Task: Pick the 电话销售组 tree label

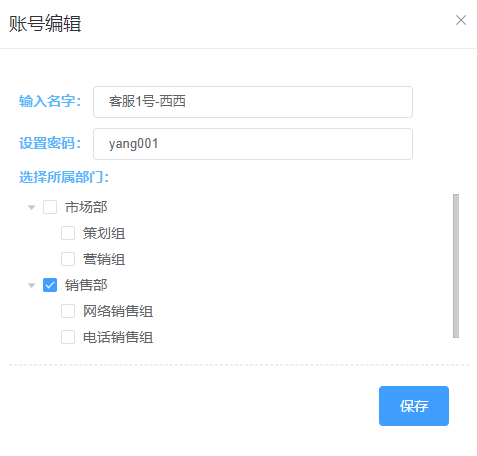Action: coord(118,337)
